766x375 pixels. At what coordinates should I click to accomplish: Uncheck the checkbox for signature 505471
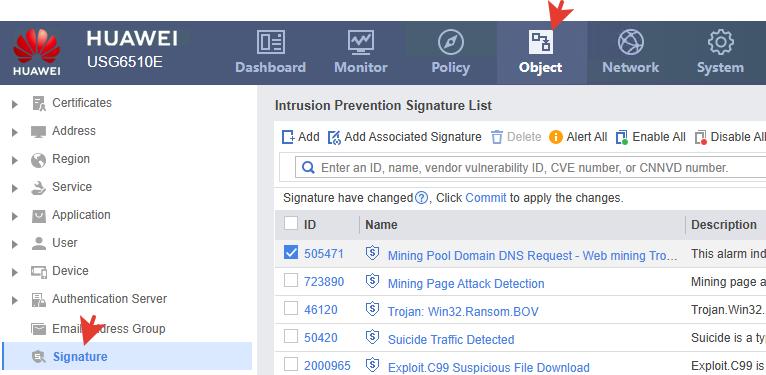(291, 252)
